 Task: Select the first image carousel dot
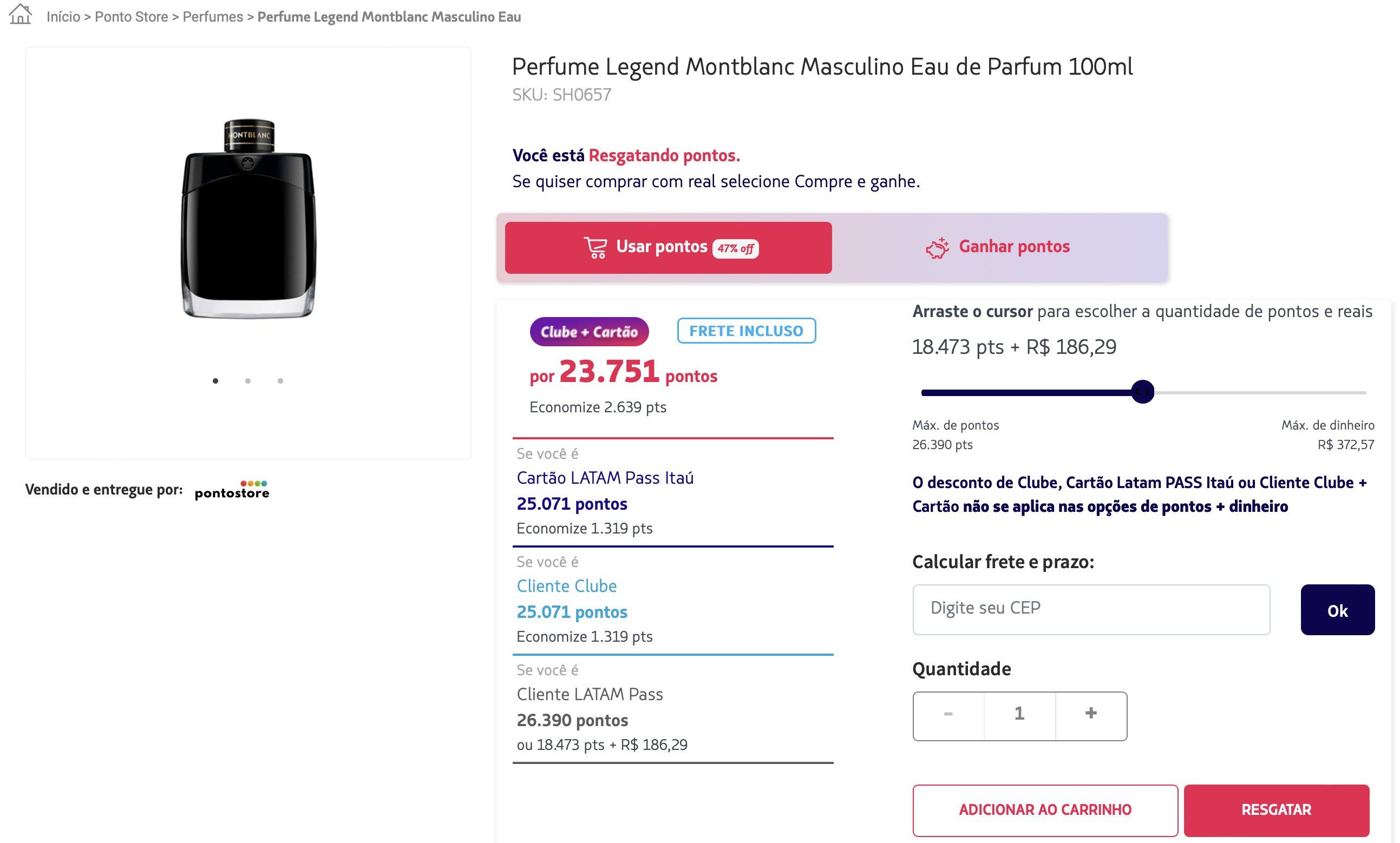click(215, 380)
